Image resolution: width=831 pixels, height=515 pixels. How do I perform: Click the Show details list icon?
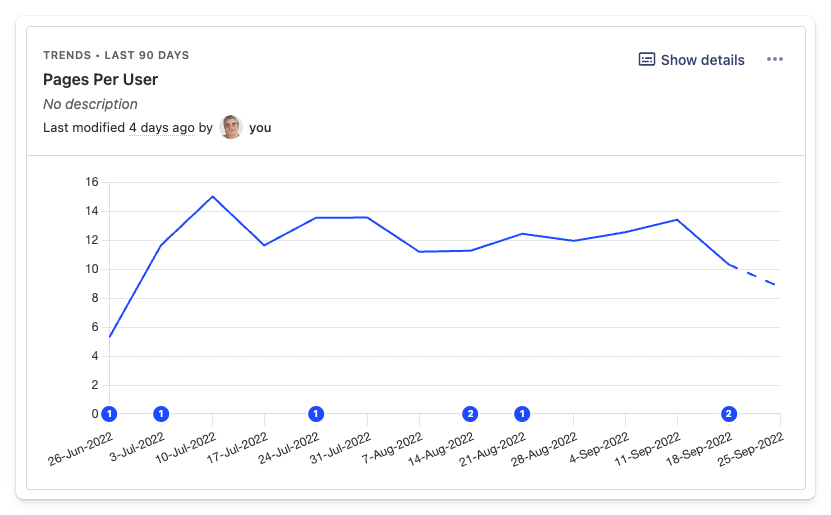[647, 60]
